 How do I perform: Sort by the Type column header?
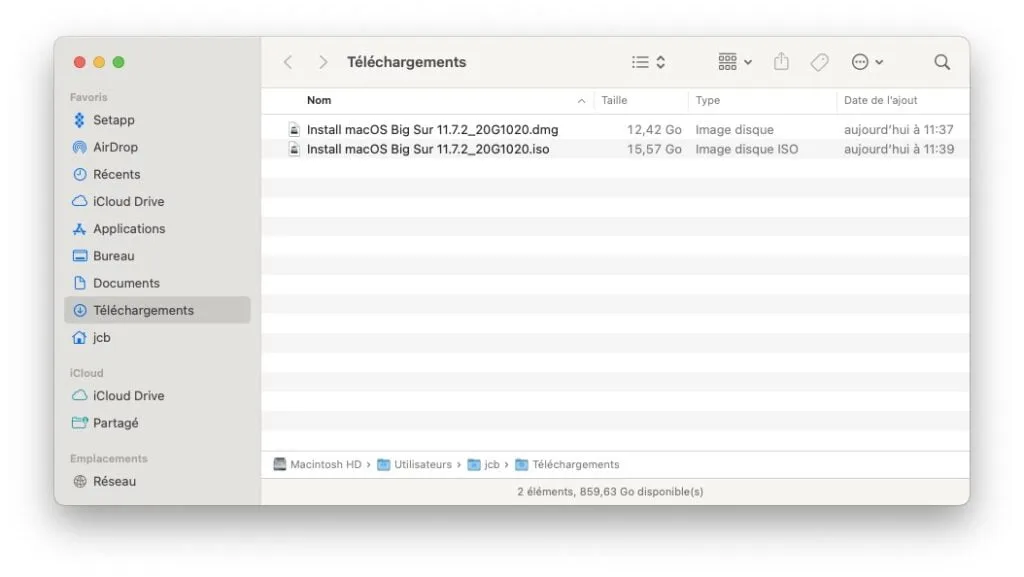point(707,100)
